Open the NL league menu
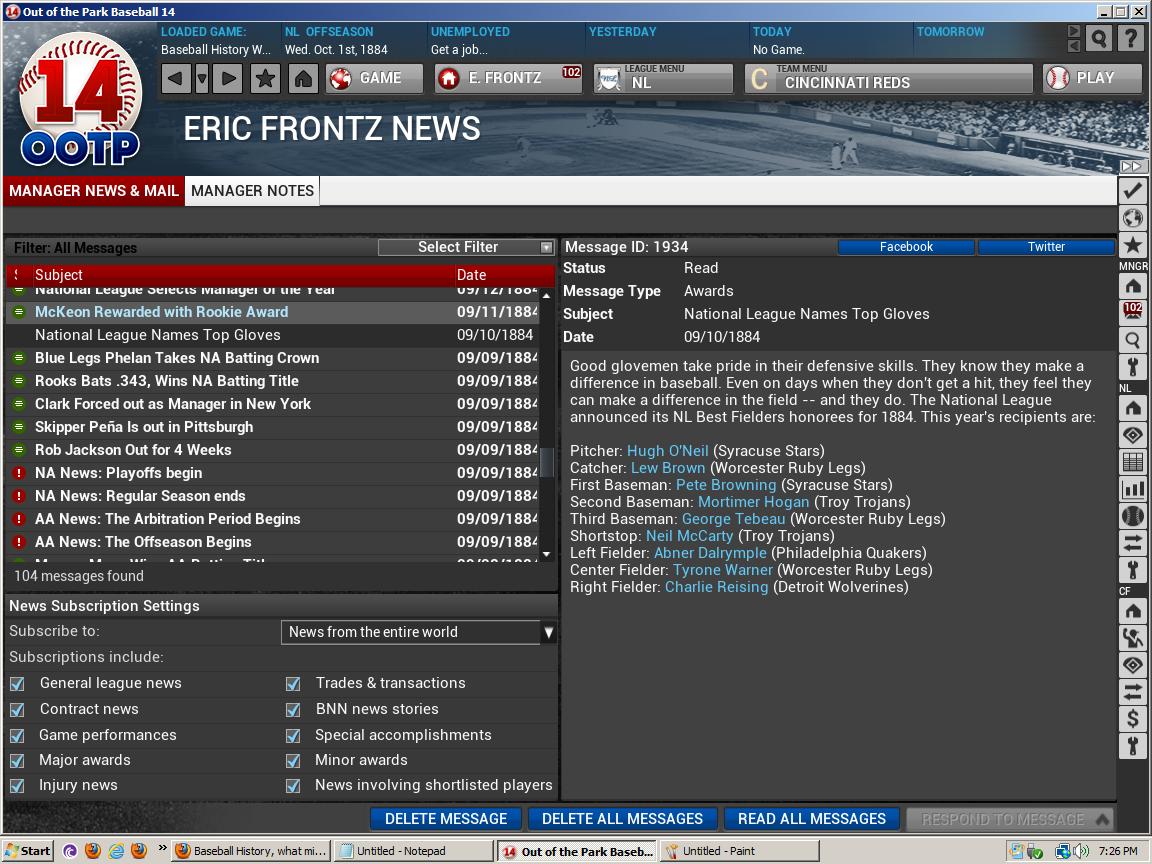This screenshot has height=864, width=1152. 663,79
